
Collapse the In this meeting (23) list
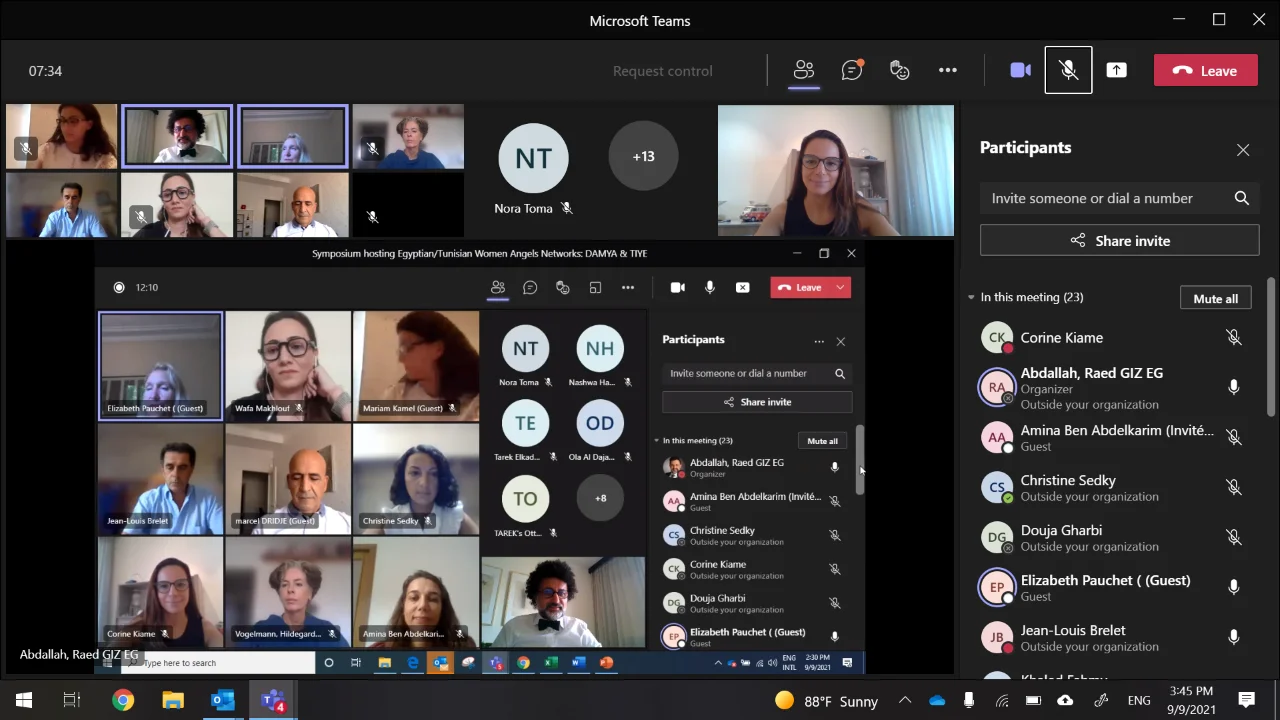point(971,298)
